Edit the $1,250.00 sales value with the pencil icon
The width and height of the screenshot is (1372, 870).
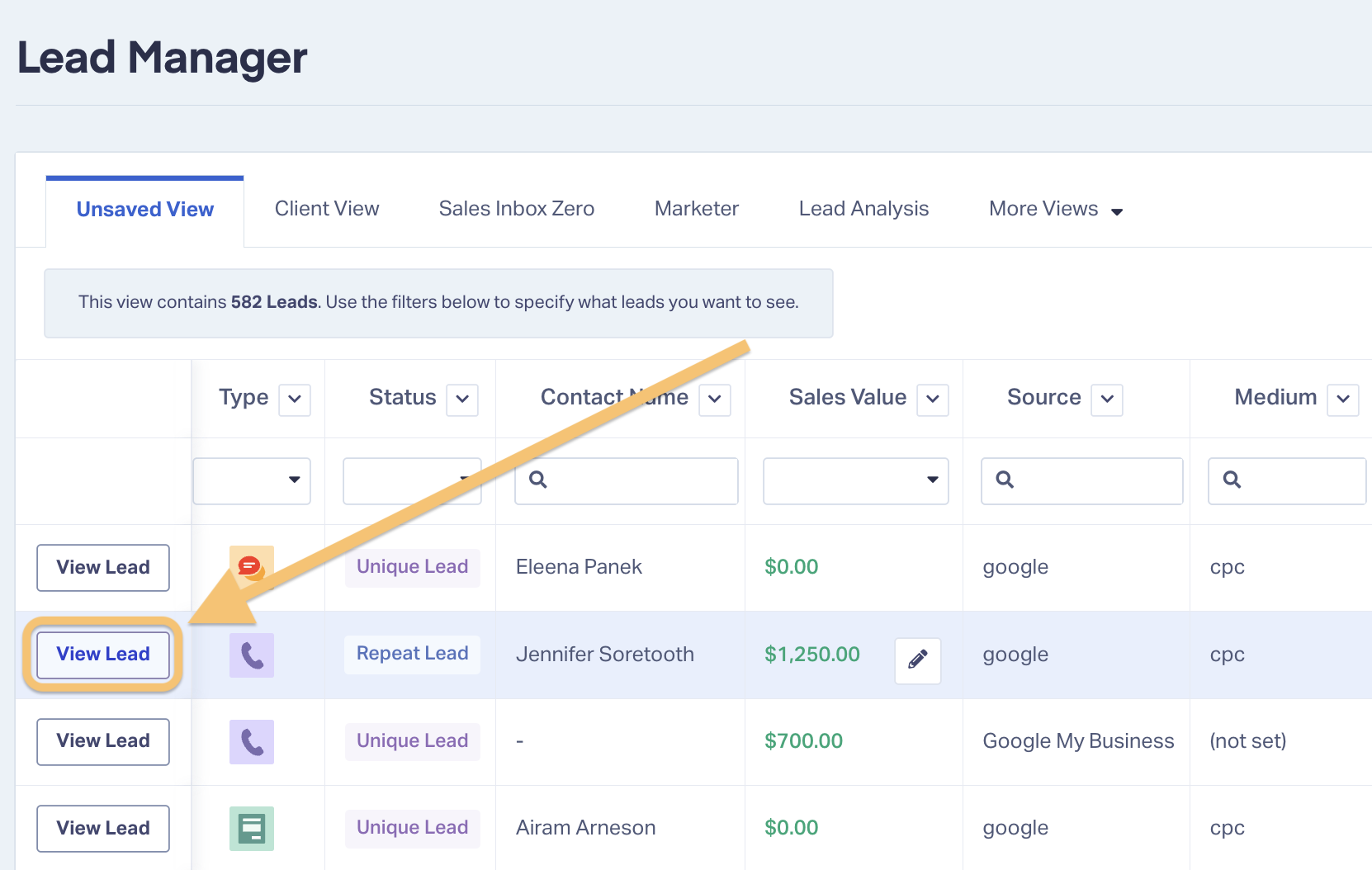click(x=918, y=660)
